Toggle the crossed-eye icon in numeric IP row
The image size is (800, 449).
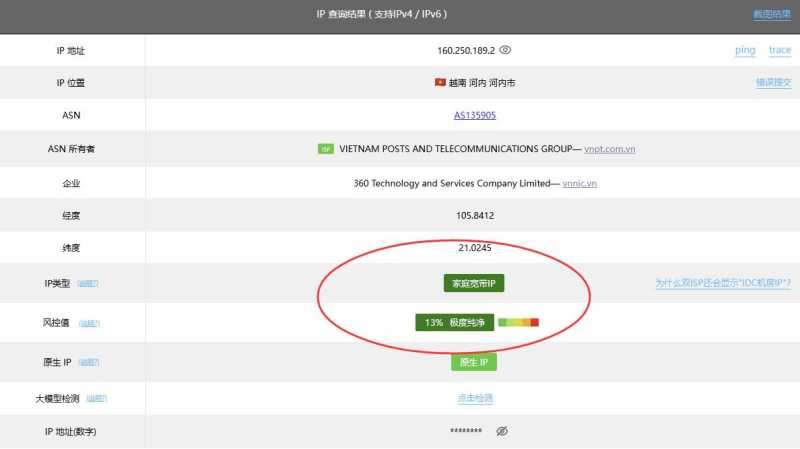coord(502,431)
